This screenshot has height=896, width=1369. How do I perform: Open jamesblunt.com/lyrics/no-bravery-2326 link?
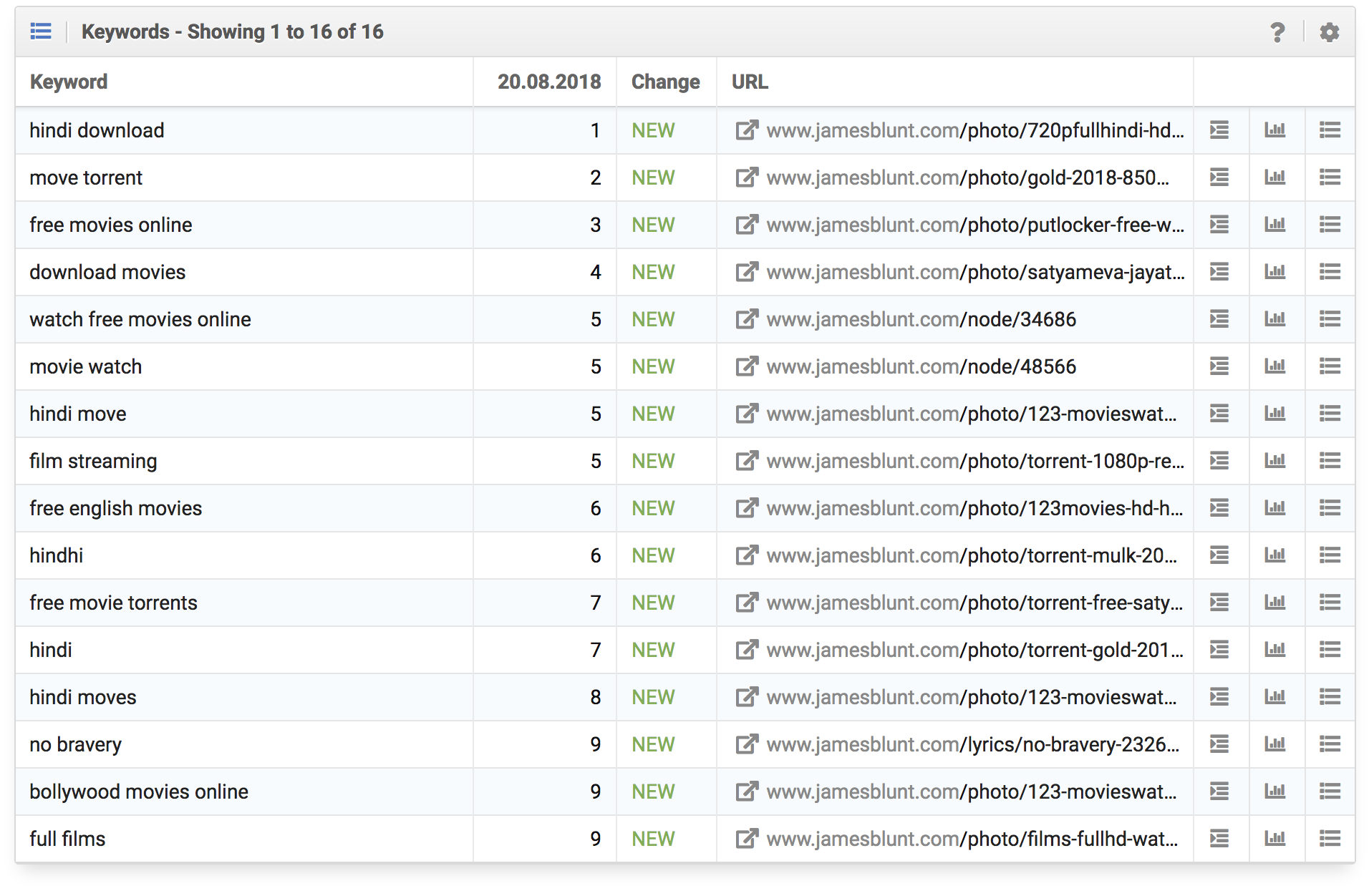[x=973, y=744]
